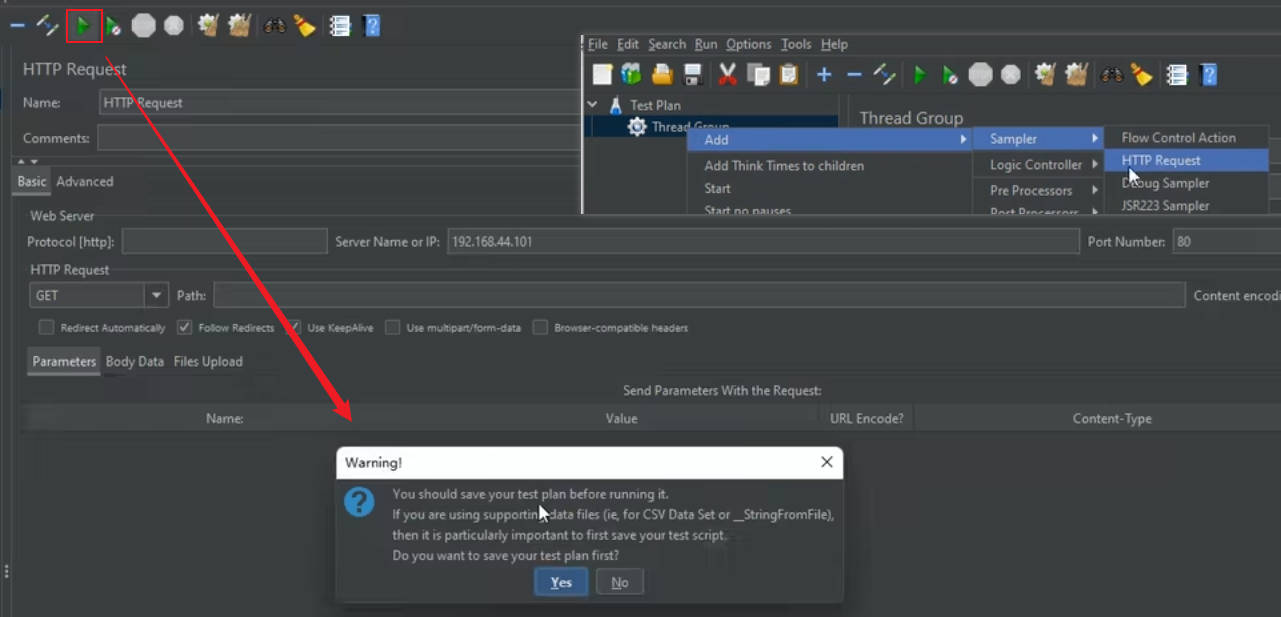This screenshot has width=1281, height=617.
Task: Click the New test plan icon
Action: click(x=602, y=74)
